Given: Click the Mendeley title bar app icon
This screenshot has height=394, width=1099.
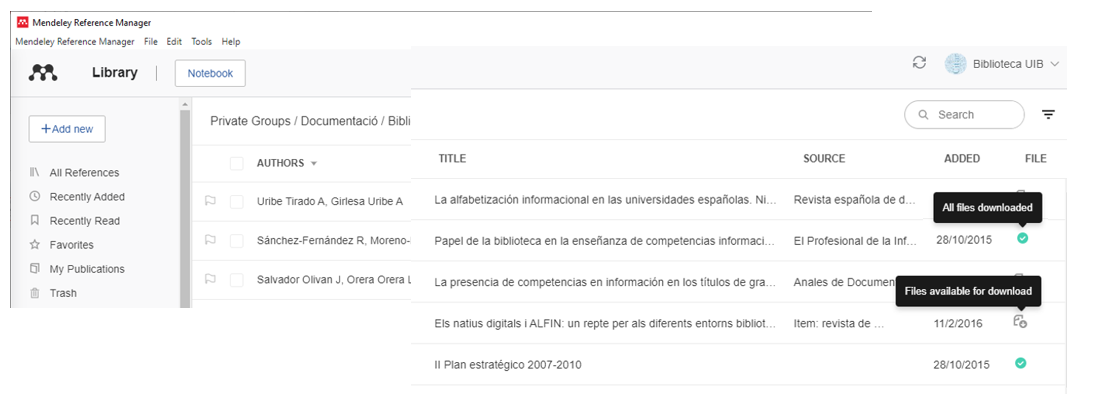Looking at the screenshot, I should click(x=22, y=22).
